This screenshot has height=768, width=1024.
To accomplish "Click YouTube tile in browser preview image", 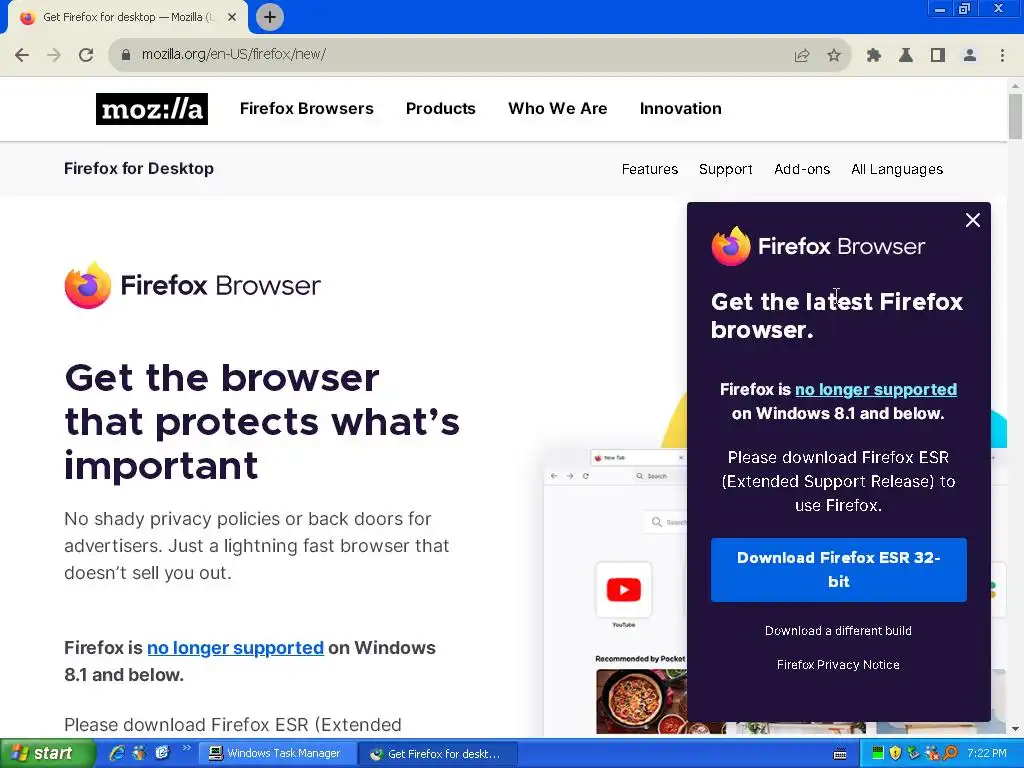I will point(624,590).
